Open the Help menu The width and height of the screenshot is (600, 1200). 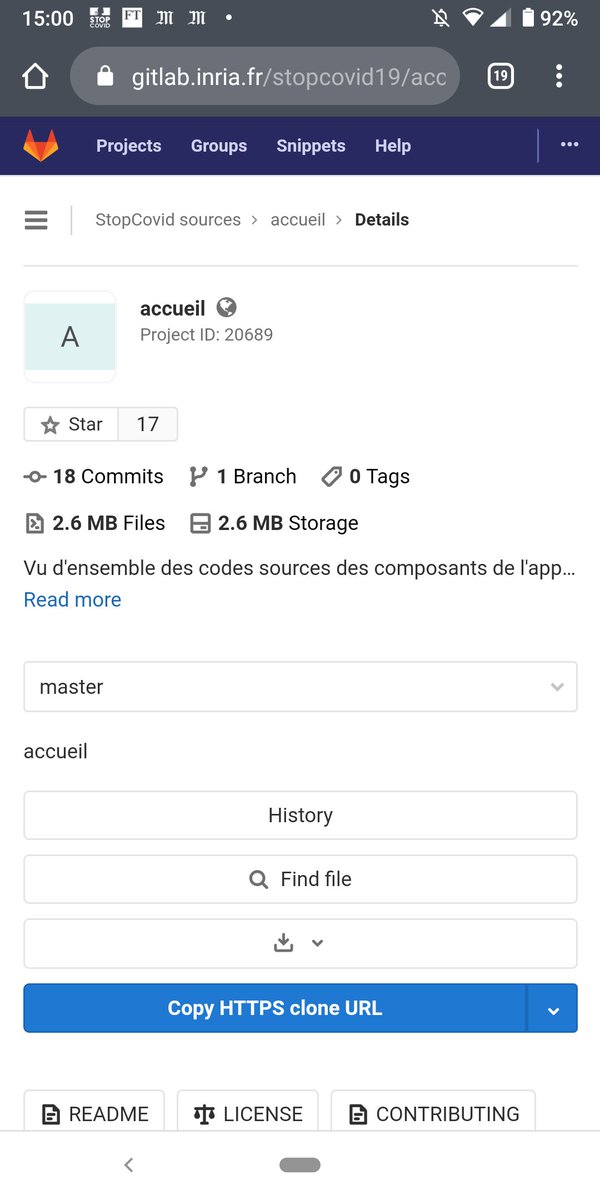393,146
